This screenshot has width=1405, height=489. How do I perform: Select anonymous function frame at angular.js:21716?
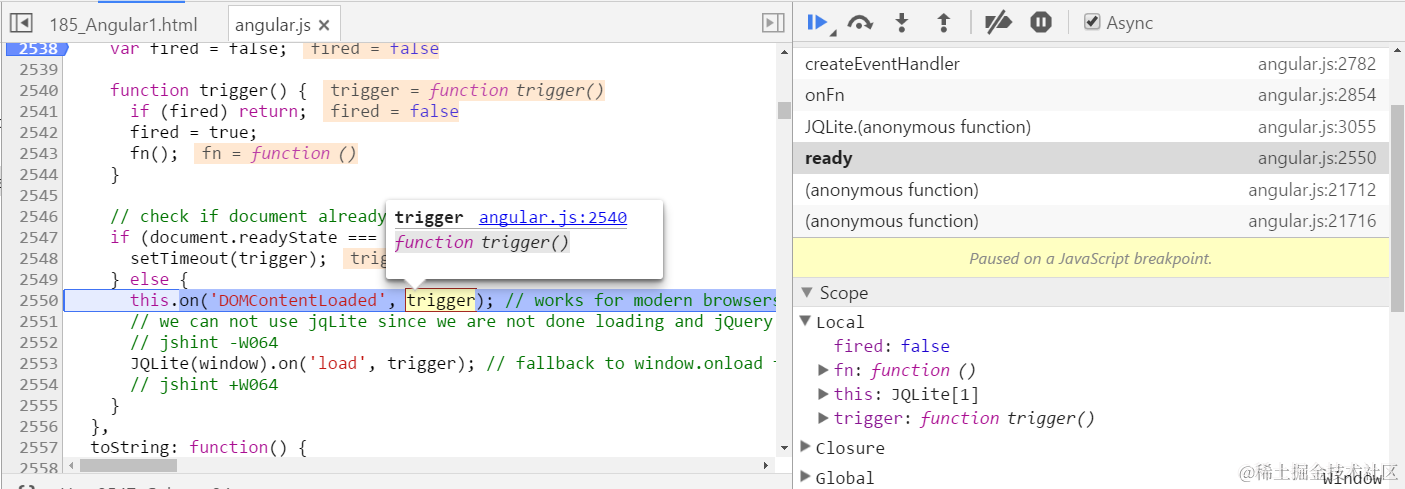coord(1090,221)
